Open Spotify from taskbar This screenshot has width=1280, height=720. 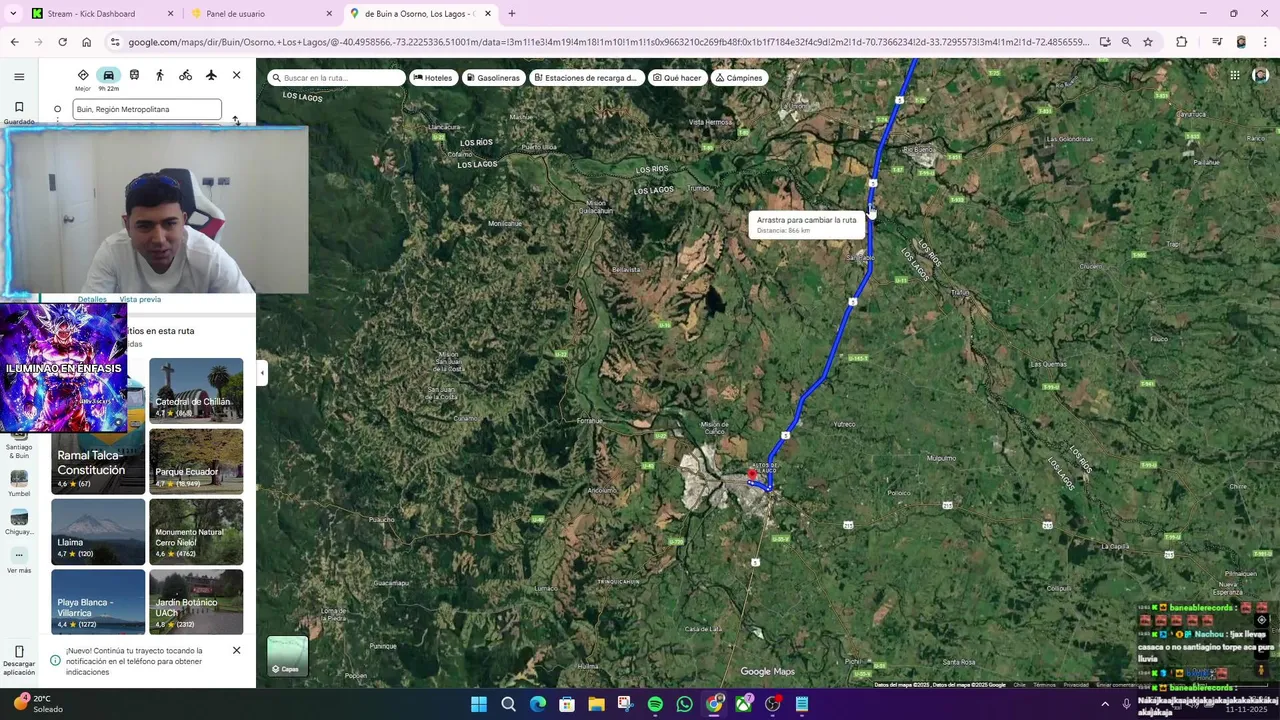655,704
